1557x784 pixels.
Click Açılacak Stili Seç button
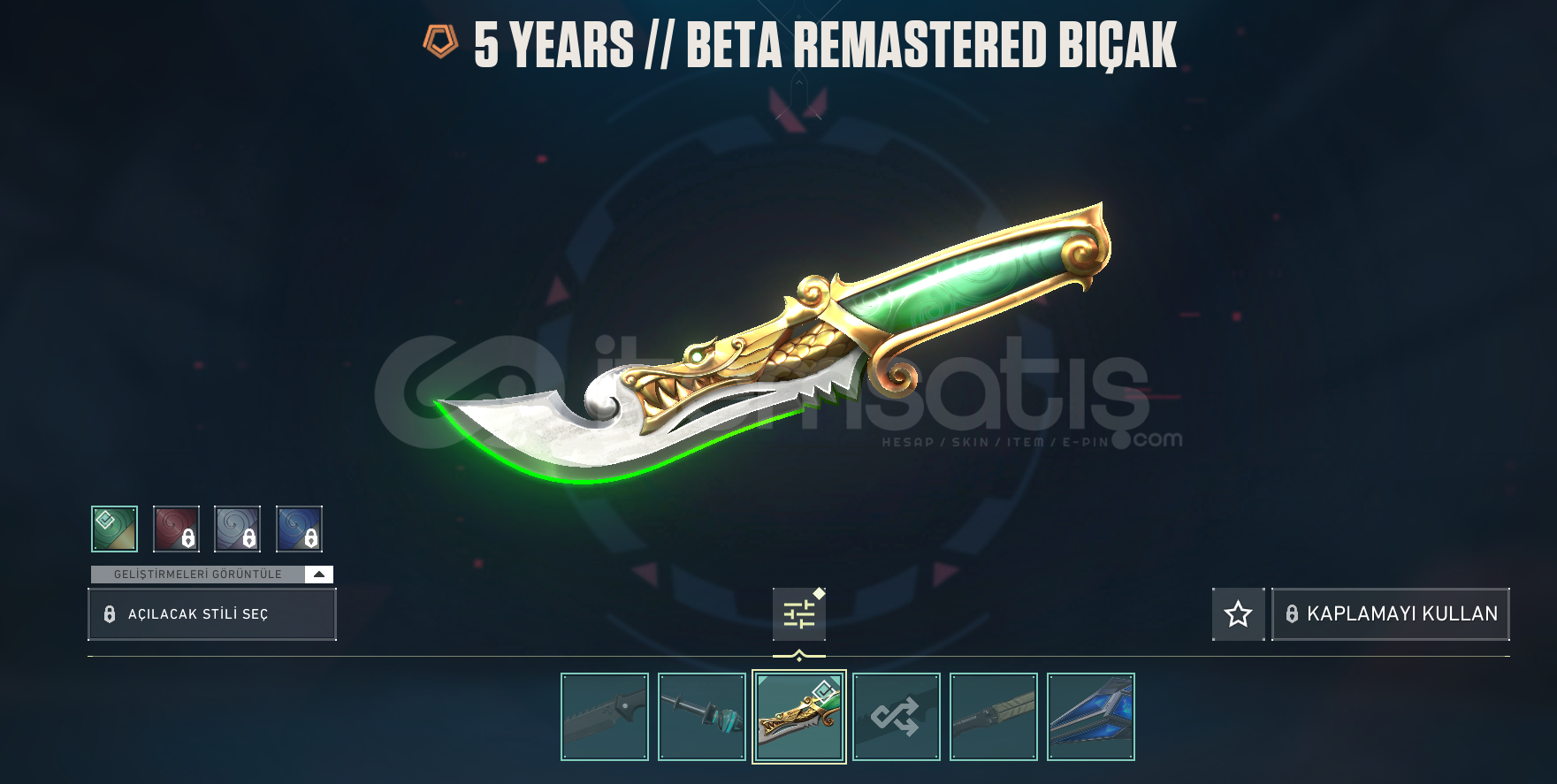212,614
